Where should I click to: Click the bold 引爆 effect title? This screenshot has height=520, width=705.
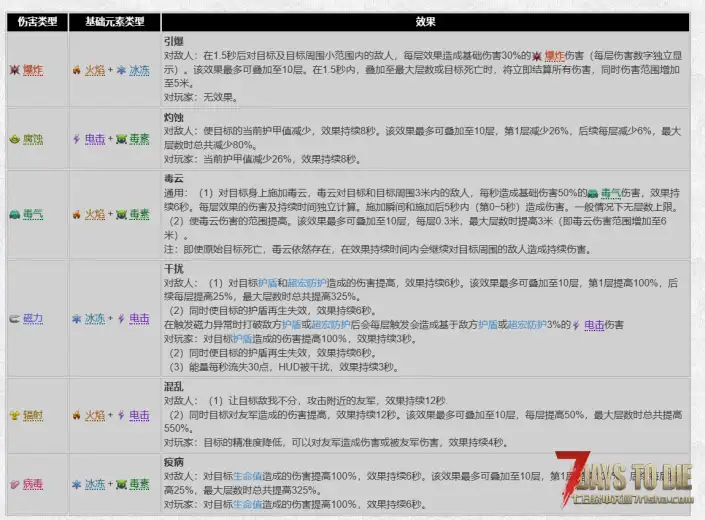point(174,42)
